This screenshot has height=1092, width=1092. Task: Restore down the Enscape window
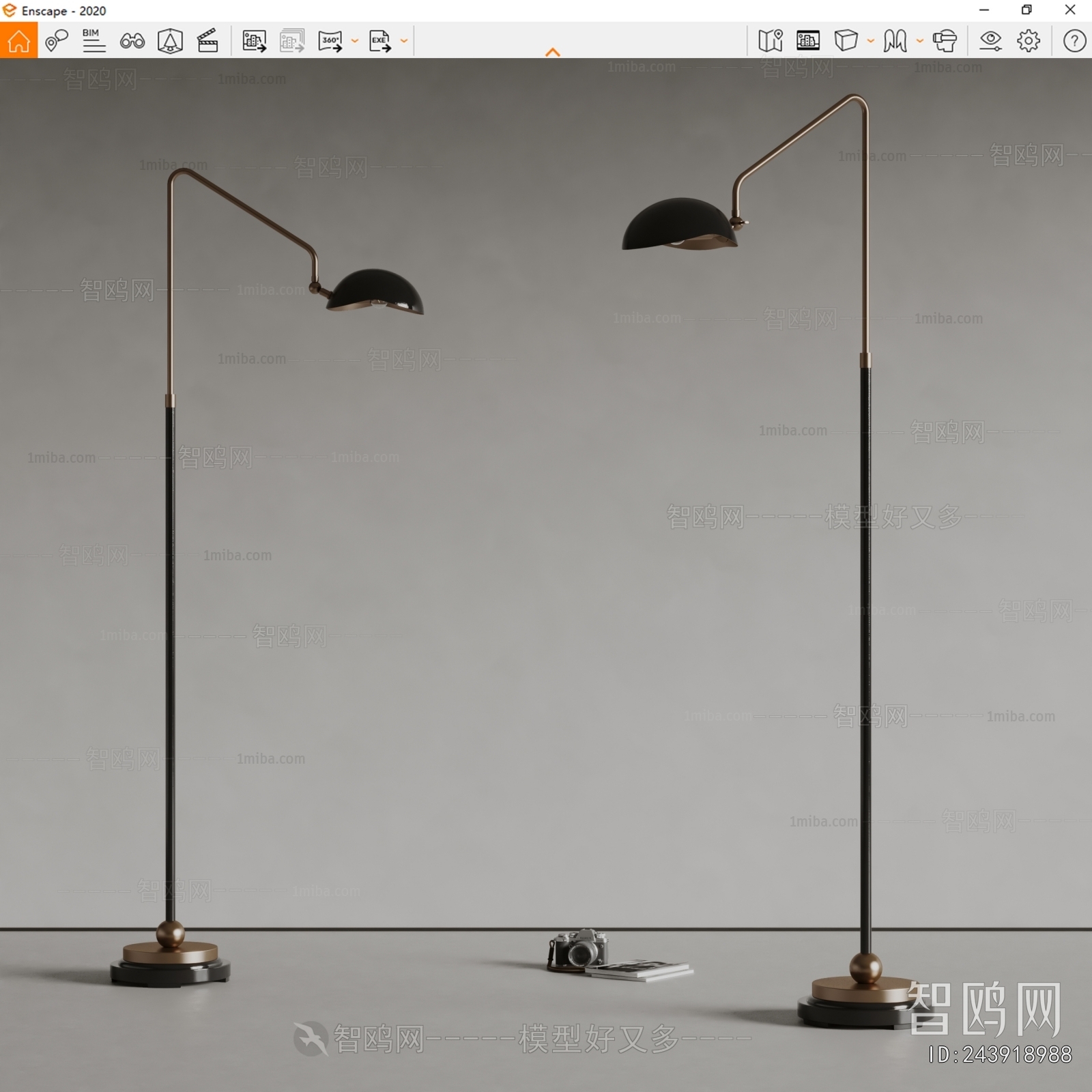(1026, 10)
